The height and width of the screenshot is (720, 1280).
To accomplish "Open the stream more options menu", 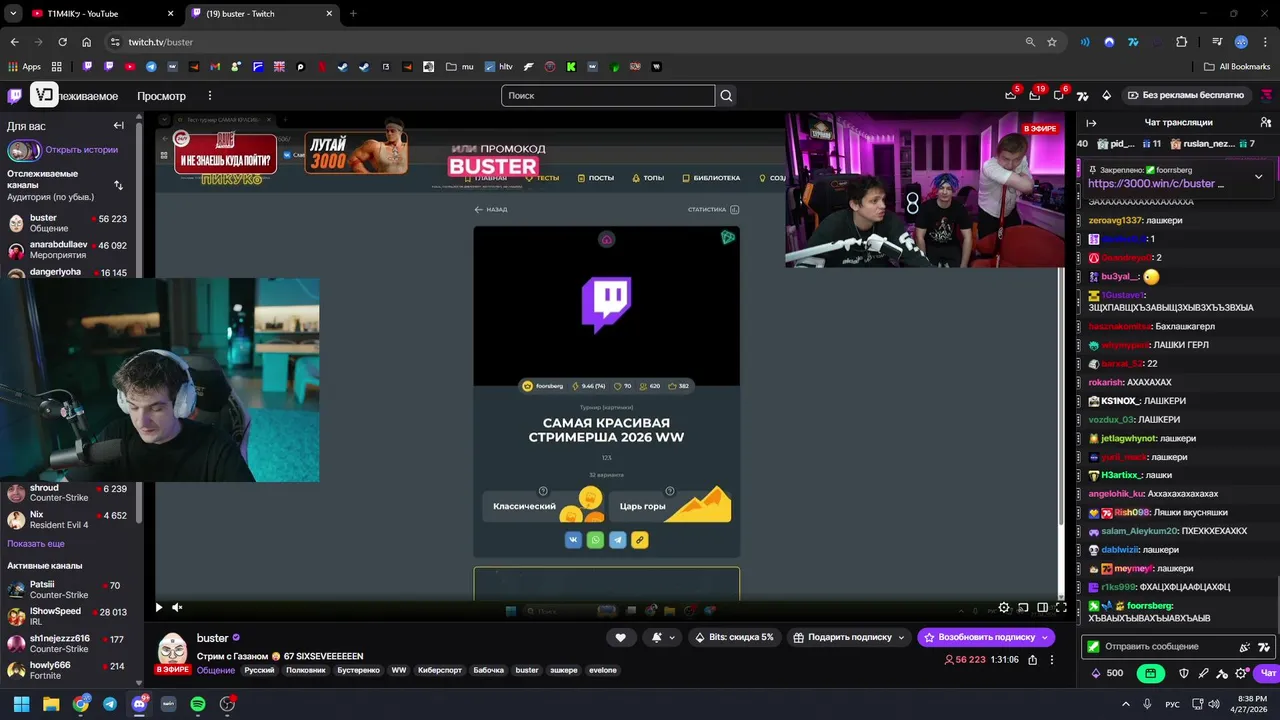I will 1052,660.
